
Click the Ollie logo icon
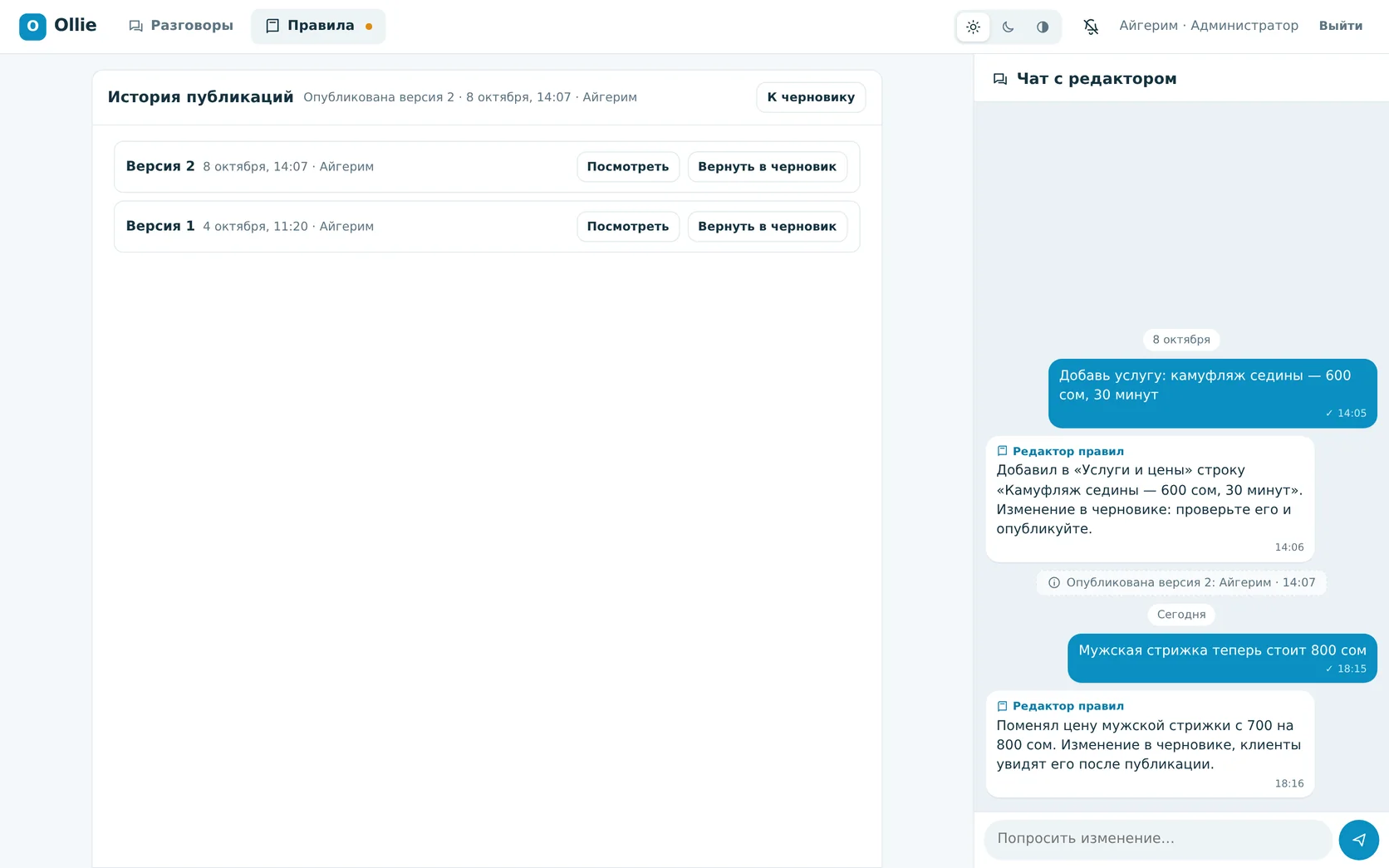pos(32,26)
